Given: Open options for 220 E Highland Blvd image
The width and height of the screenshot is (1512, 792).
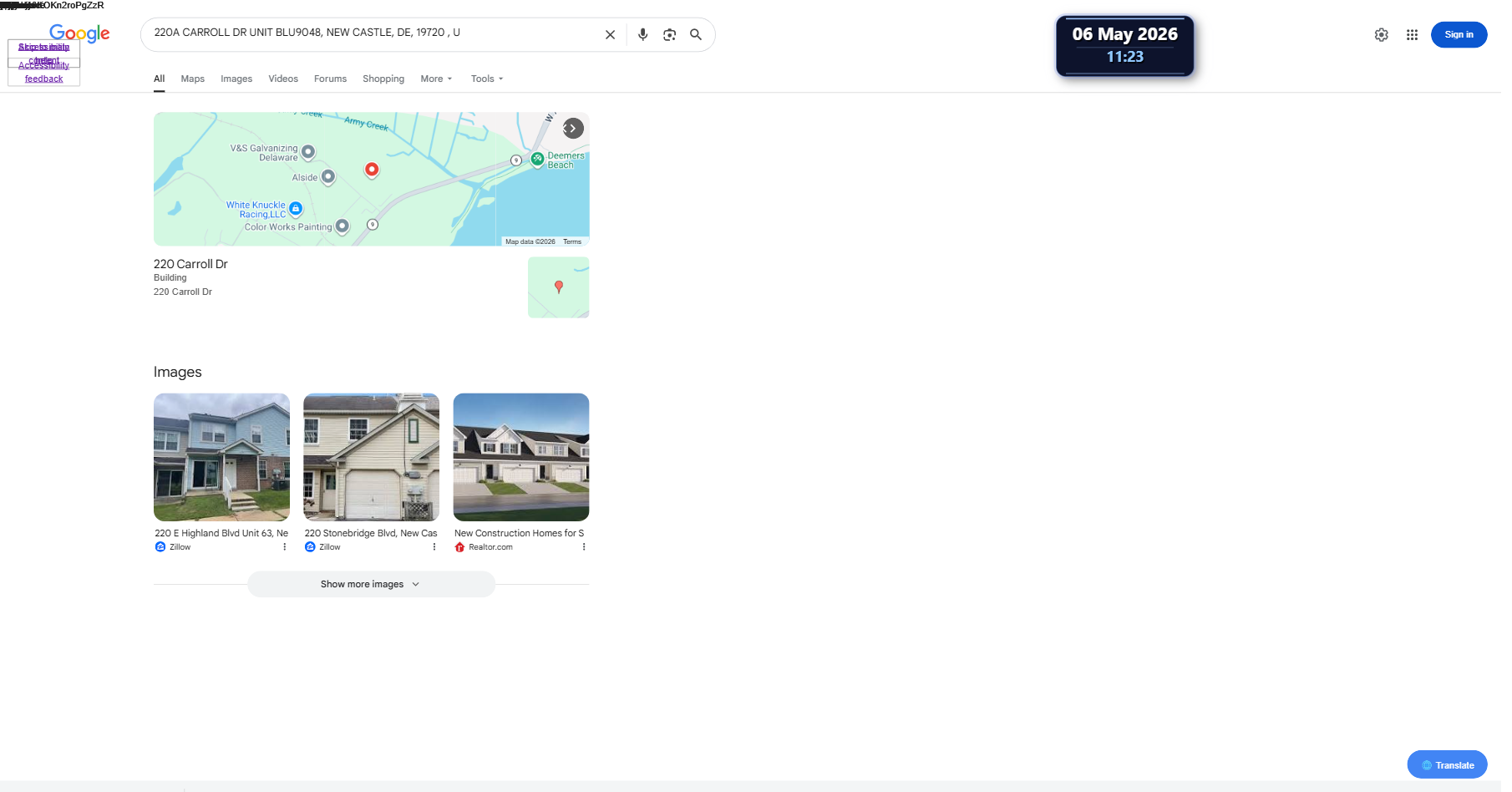Looking at the screenshot, I should click(x=285, y=547).
